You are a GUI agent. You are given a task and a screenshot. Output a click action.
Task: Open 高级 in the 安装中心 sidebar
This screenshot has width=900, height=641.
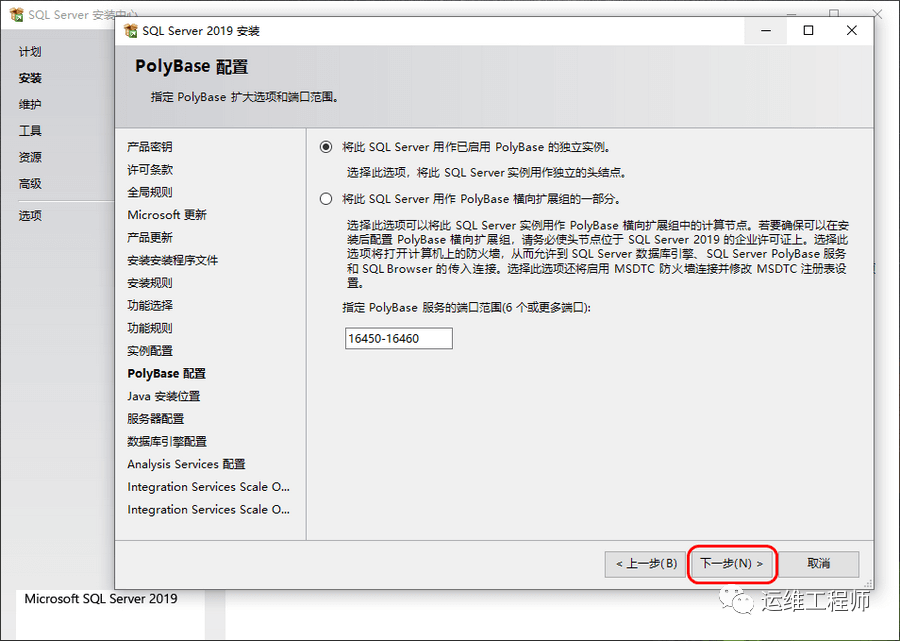click(30, 184)
